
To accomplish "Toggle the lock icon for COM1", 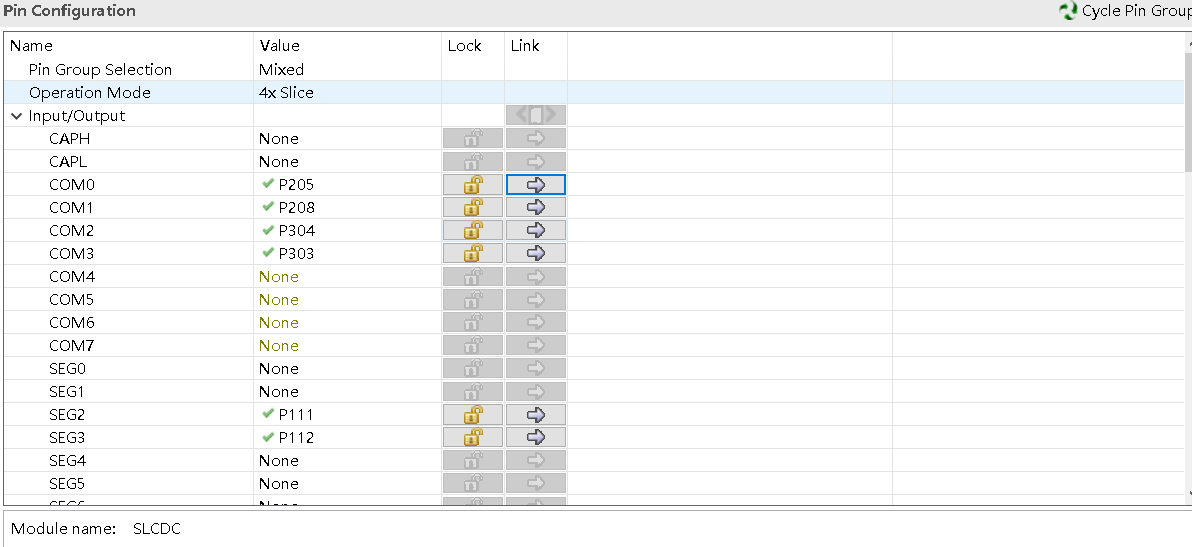I will [473, 207].
